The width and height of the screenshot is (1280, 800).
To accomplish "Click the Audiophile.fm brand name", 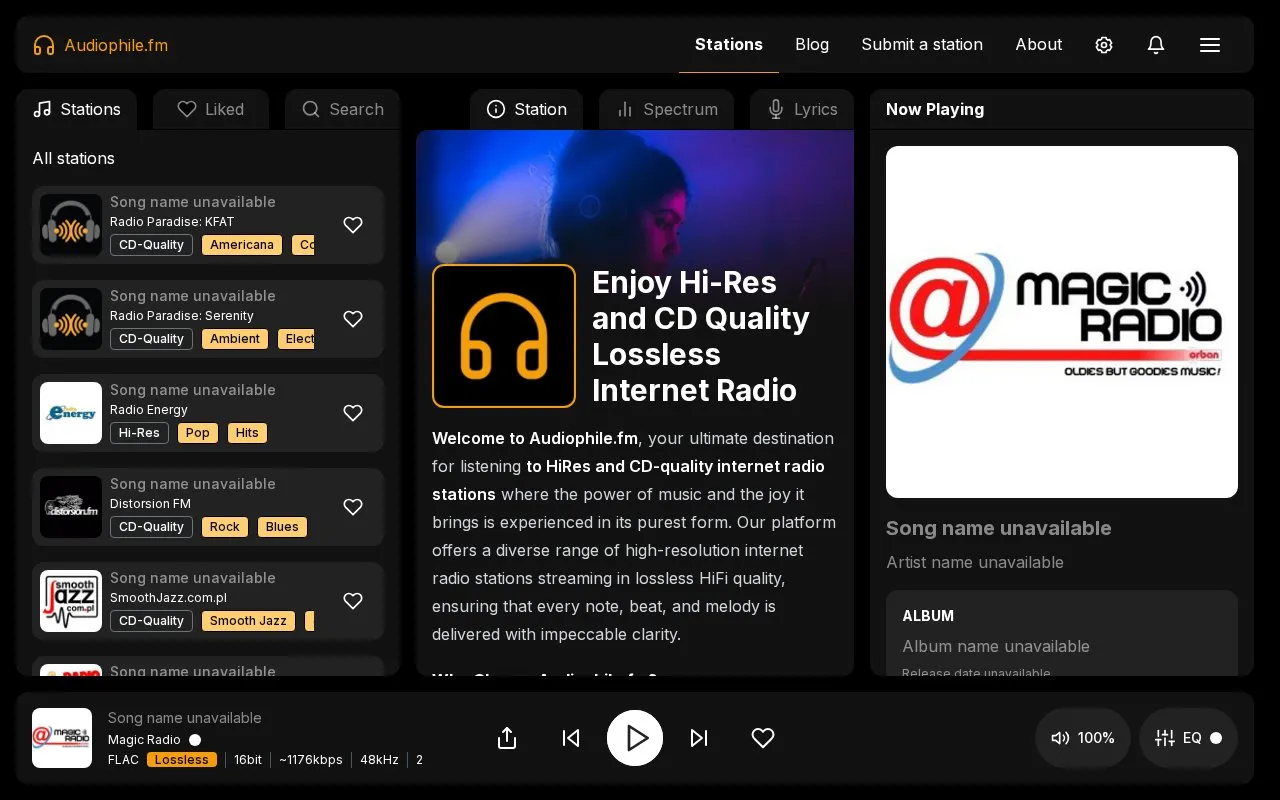I will [x=116, y=45].
